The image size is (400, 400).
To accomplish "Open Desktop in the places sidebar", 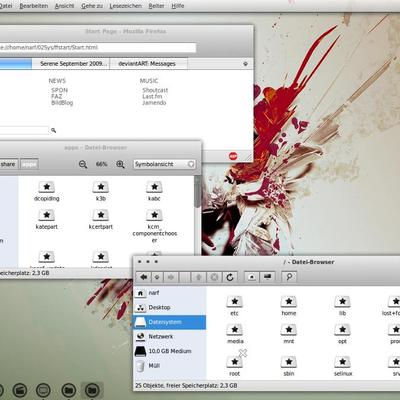I will [x=170, y=307].
